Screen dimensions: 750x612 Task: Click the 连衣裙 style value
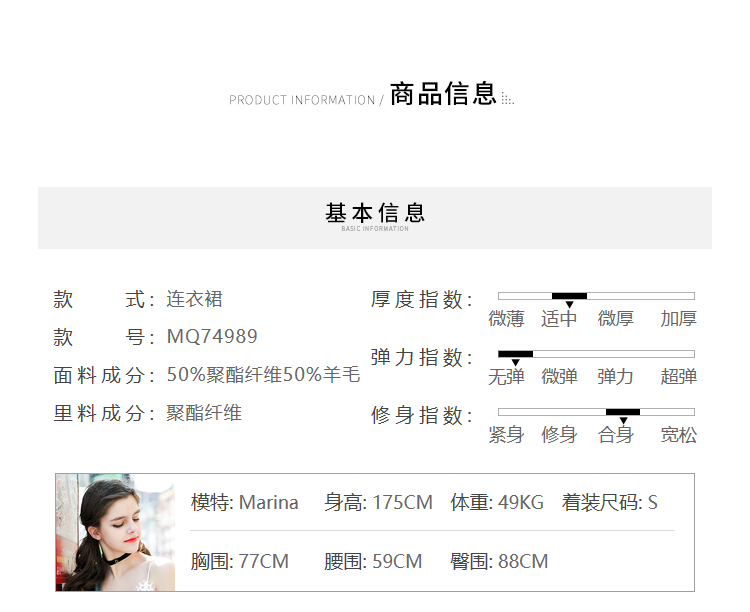coord(194,299)
